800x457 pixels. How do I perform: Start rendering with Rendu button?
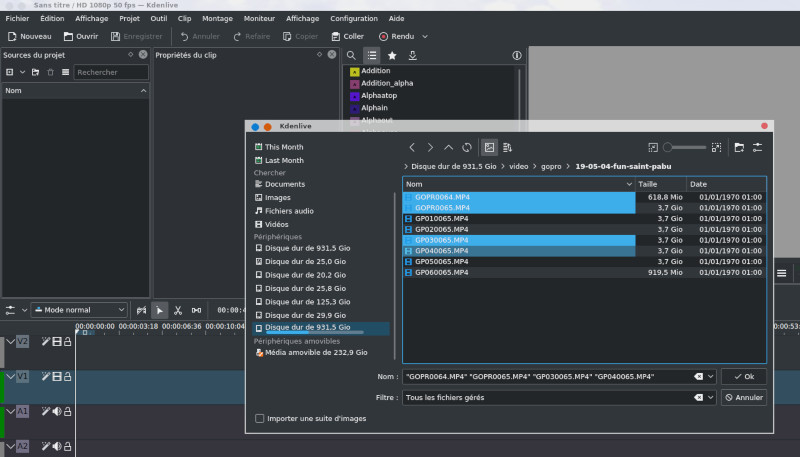click(396, 36)
